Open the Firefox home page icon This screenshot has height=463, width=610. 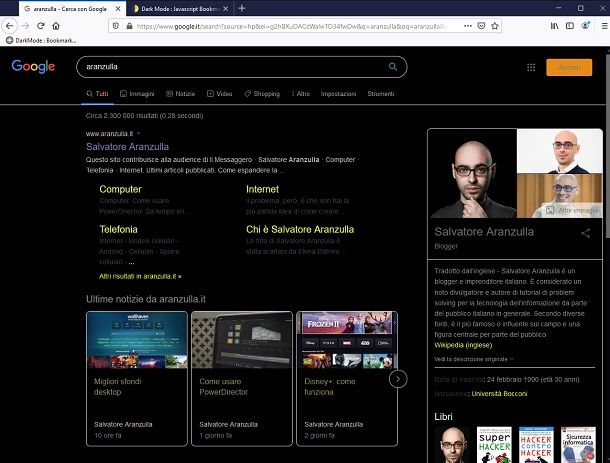coord(56,26)
